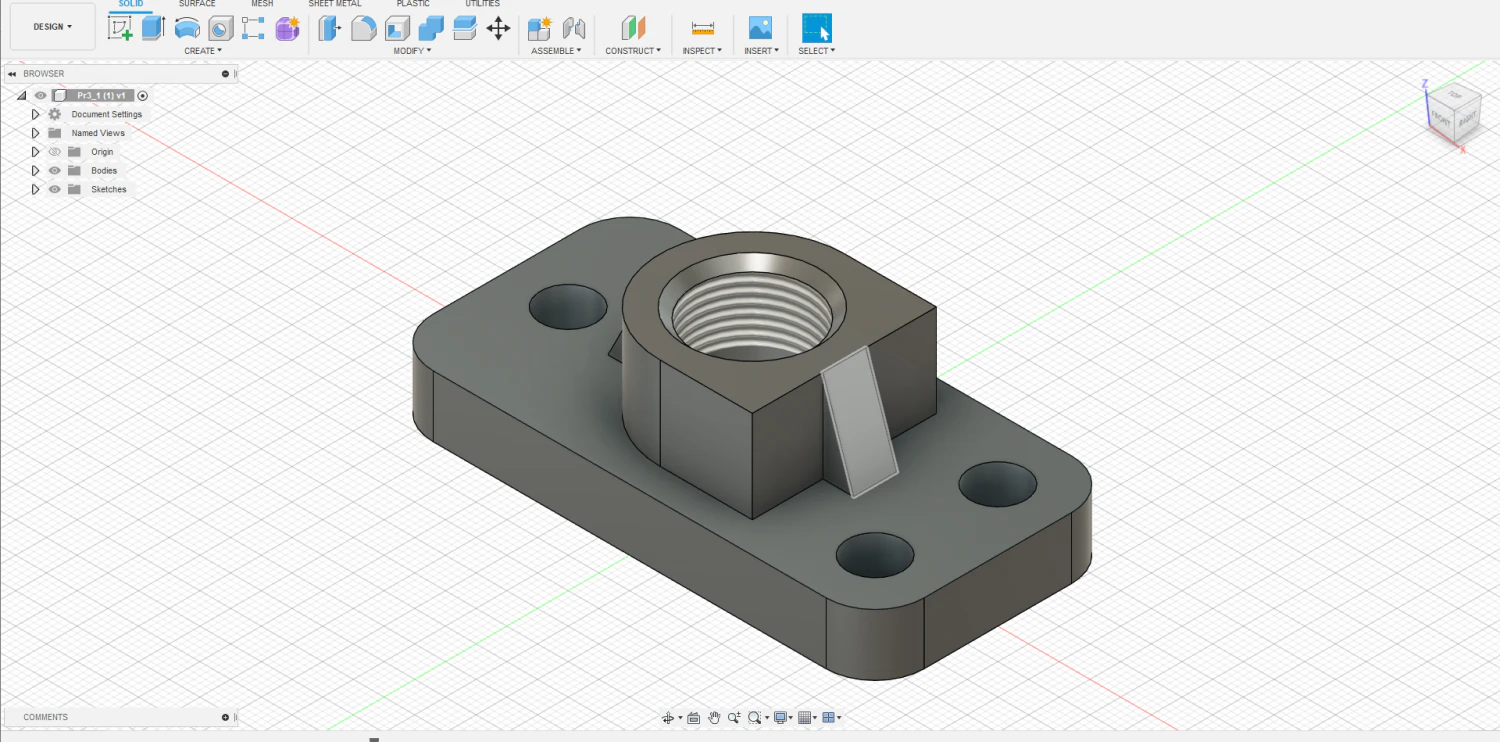Select the Measure tool
The width and height of the screenshot is (1500, 742).
[x=703, y=28]
